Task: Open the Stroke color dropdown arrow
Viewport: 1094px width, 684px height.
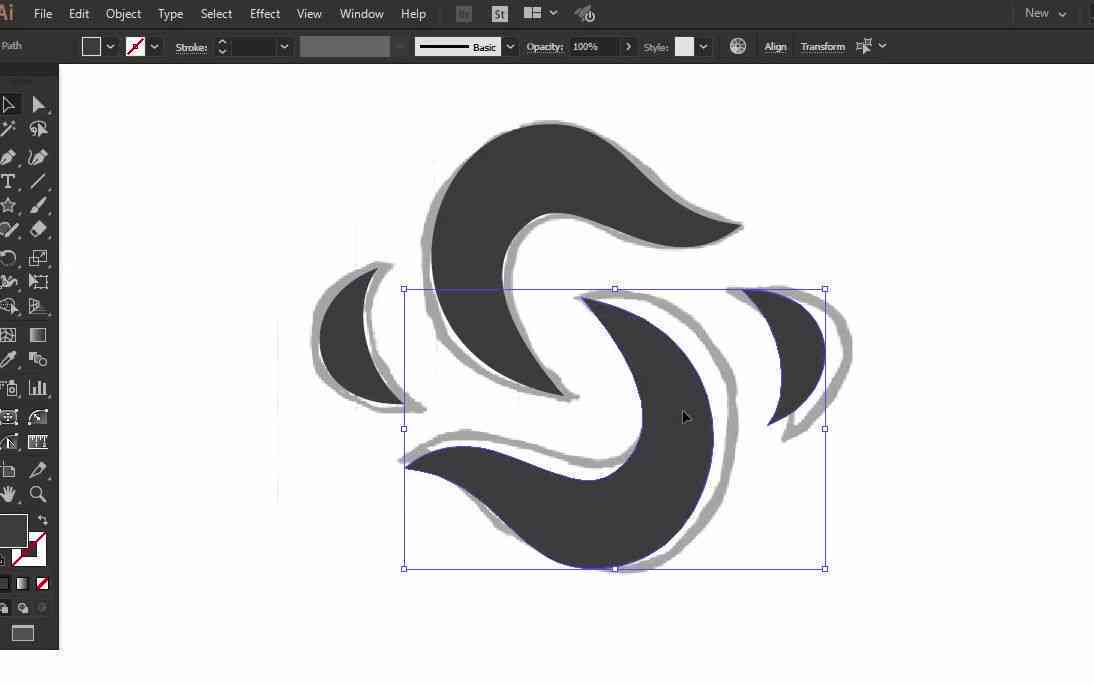Action: (154, 47)
